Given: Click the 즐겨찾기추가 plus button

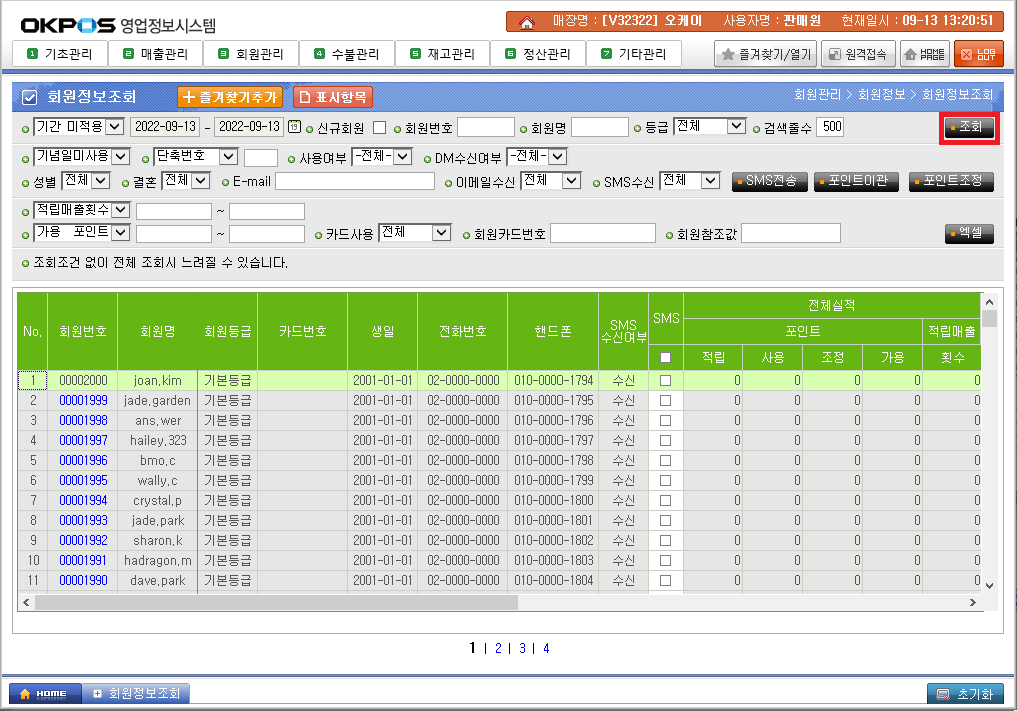Looking at the screenshot, I should pyautogui.click(x=230, y=97).
